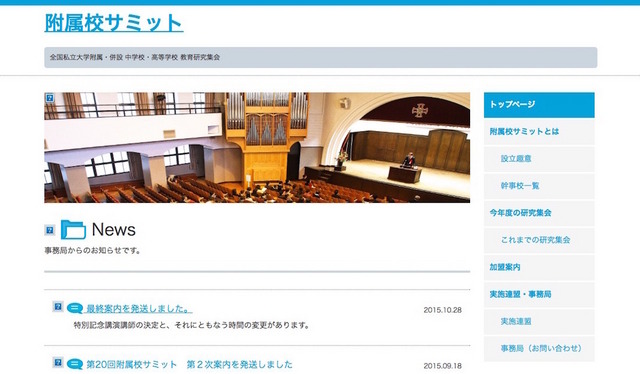Select これまでの研究集会 sidebar sub-item

coord(539,240)
